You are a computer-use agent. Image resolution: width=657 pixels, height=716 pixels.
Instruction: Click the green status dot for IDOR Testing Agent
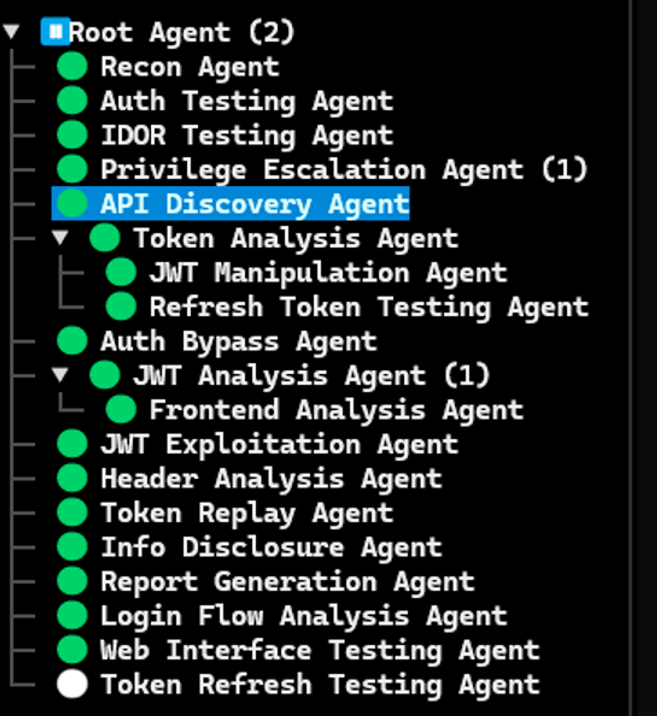tap(72, 135)
